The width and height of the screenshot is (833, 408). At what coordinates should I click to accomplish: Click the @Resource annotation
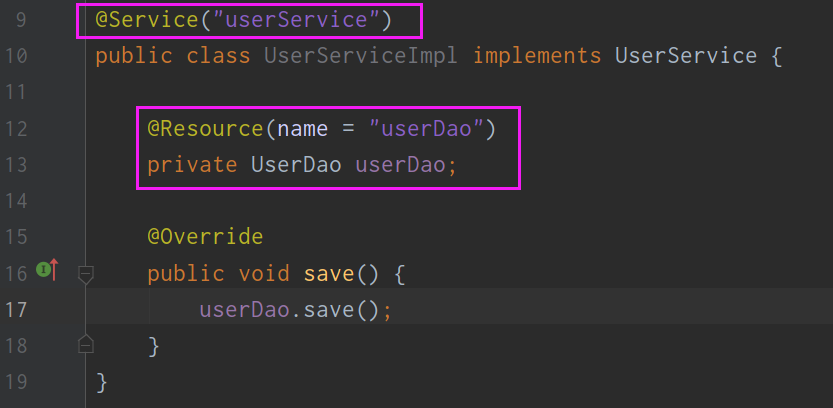pyautogui.click(x=205, y=129)
